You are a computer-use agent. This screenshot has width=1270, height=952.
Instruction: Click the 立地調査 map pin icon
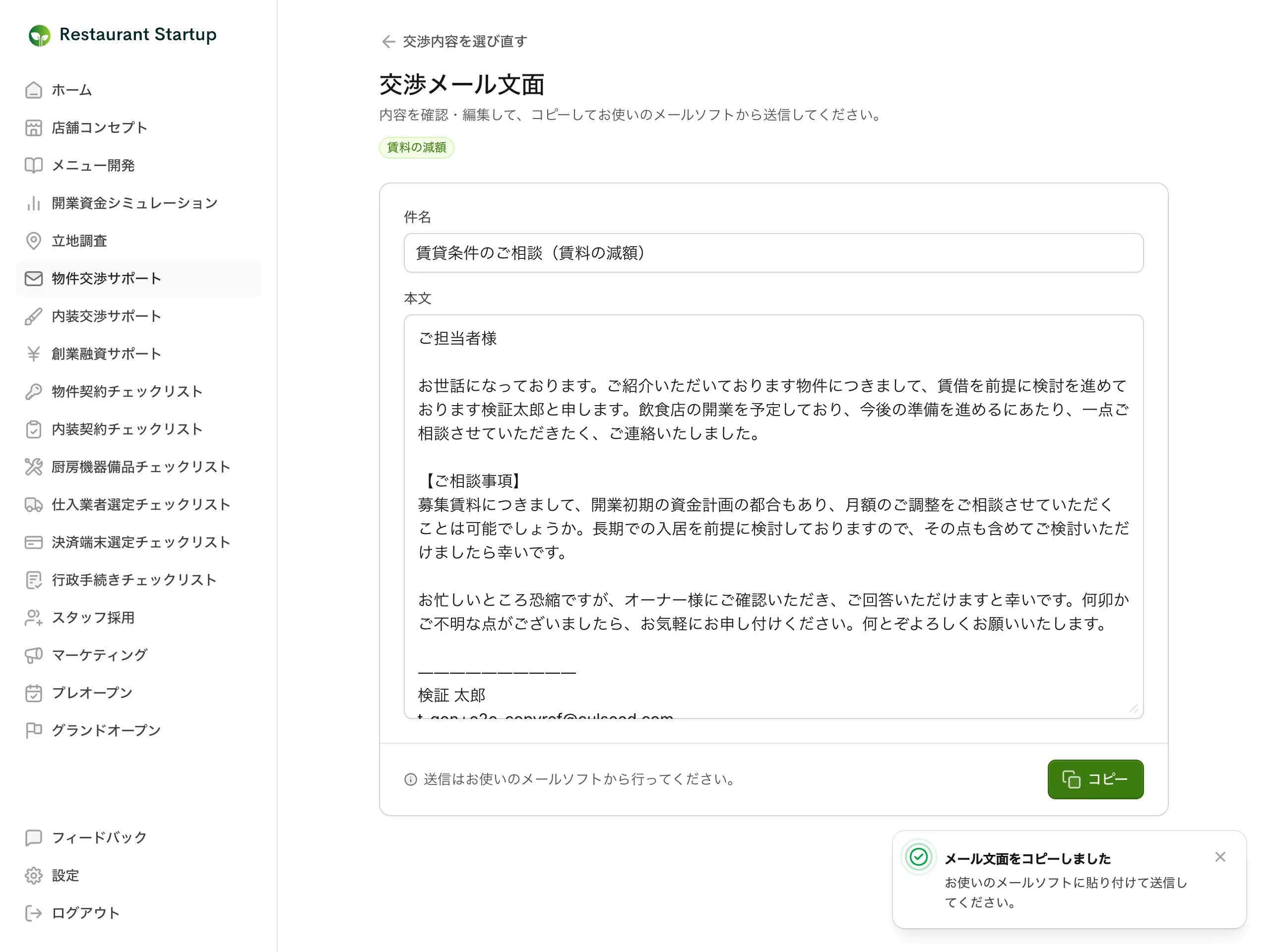(x=34, y=241)
